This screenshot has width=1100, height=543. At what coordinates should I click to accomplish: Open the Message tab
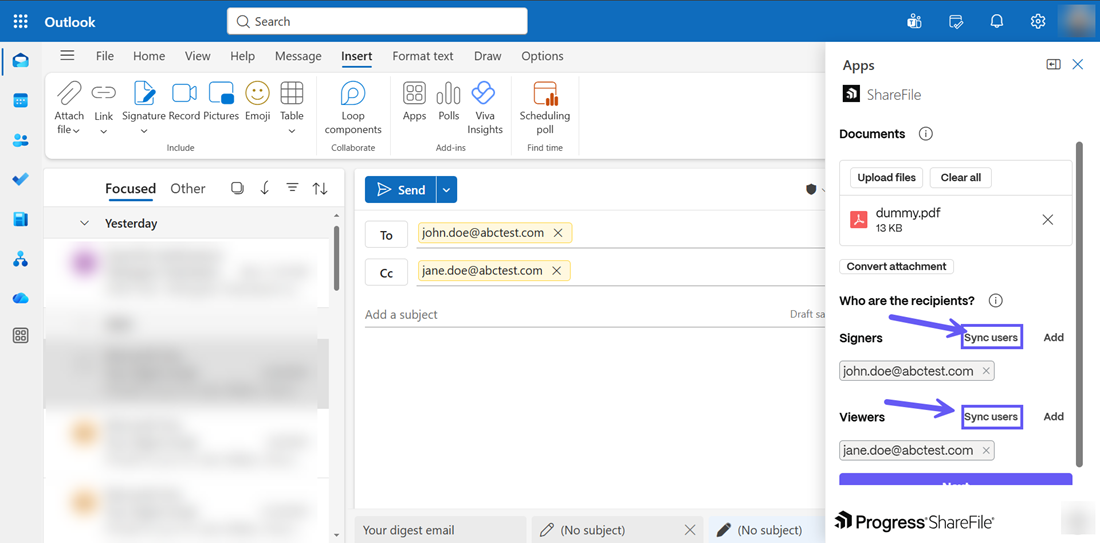(298, 56)
